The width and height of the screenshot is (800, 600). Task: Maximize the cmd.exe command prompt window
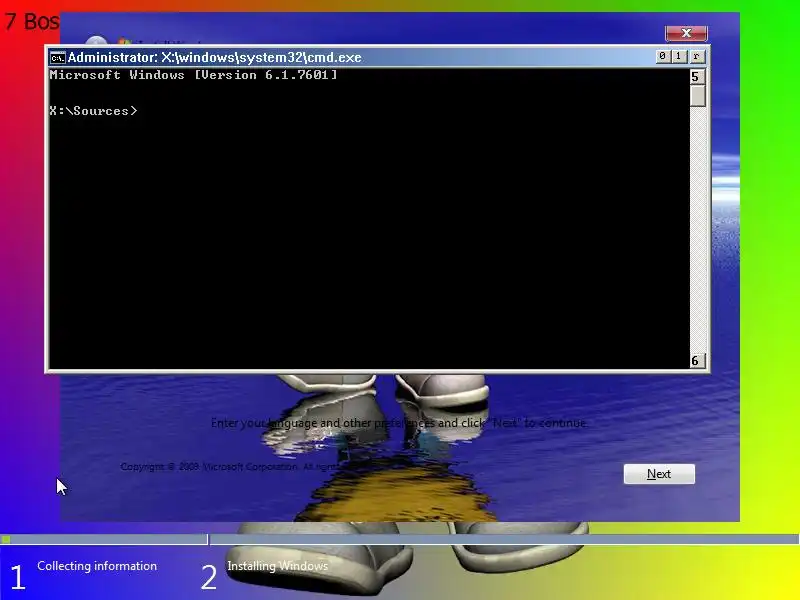coord(679,56)
